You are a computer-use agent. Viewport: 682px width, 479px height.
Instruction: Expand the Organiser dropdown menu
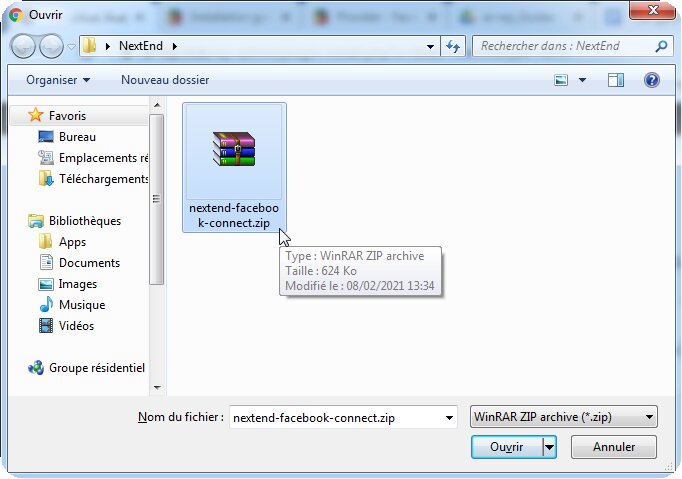(x=58, y=79)
